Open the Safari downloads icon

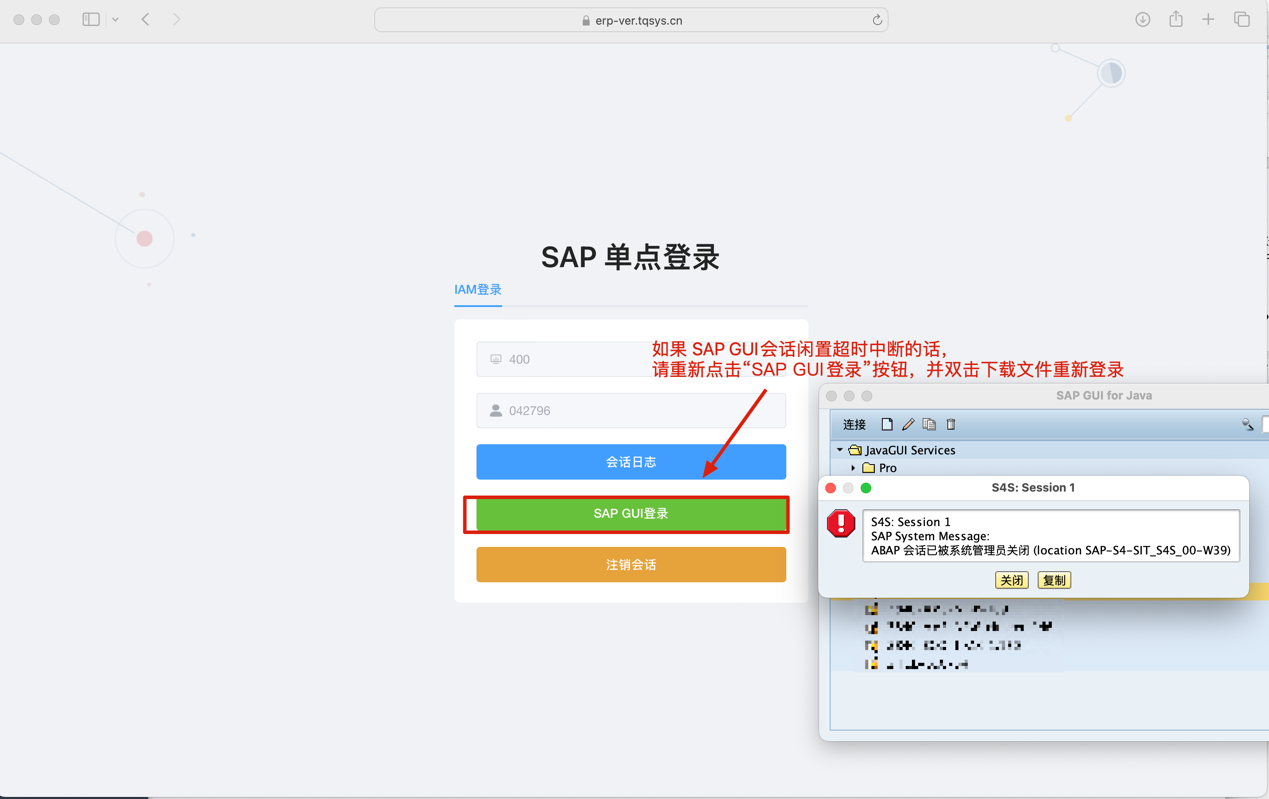(1142, 20)
